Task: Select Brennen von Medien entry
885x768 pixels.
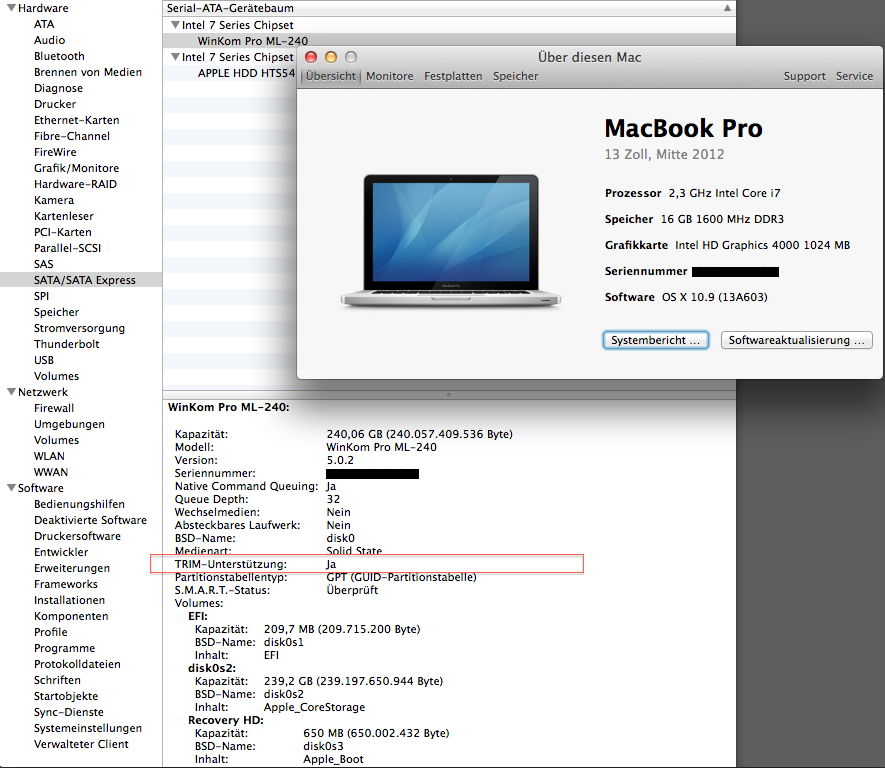Action: [87, 72]
